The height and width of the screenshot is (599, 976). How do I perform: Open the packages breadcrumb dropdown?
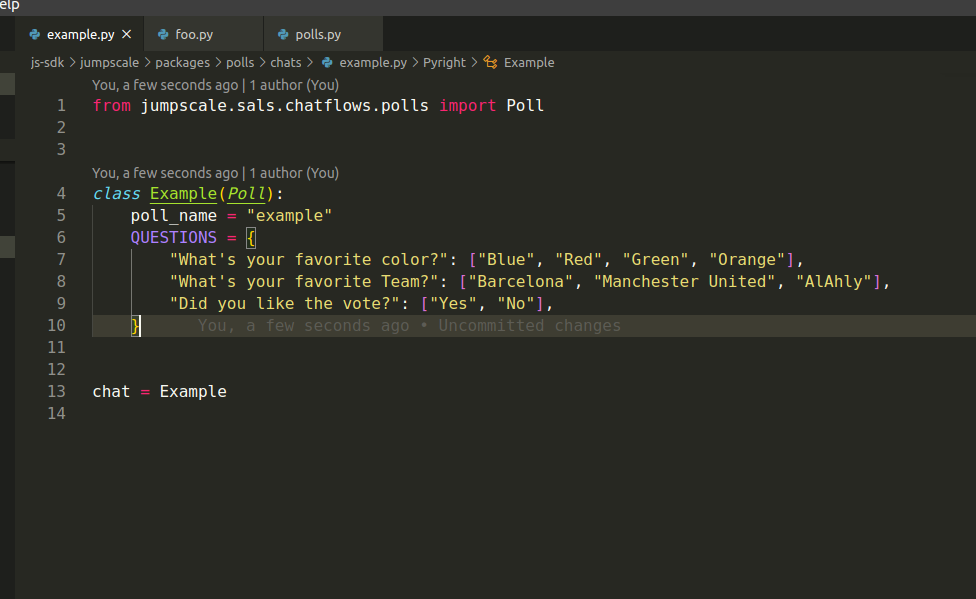182,62
